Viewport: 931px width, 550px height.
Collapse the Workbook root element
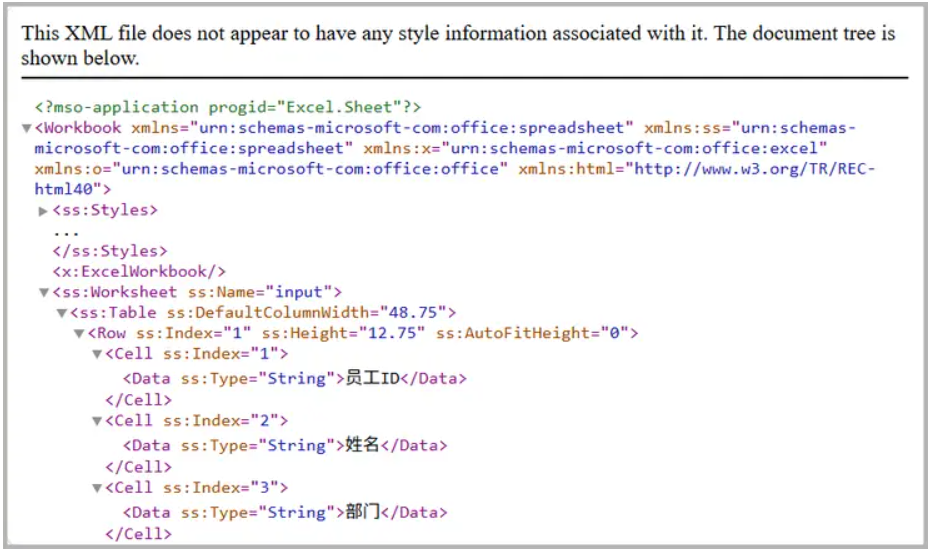coord(26,129)
